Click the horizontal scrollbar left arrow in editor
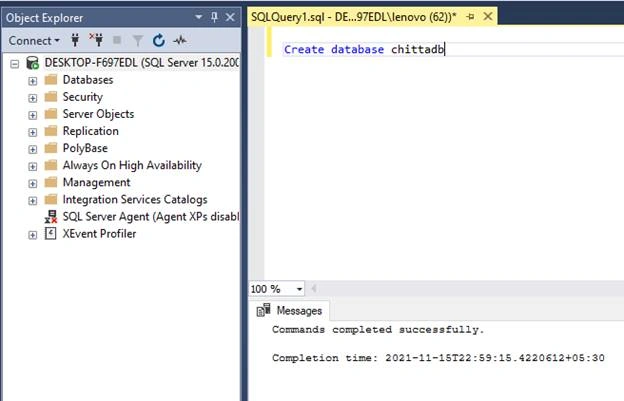Image resolution: width=624 pixels, height=401 pixels. (314, 288)
